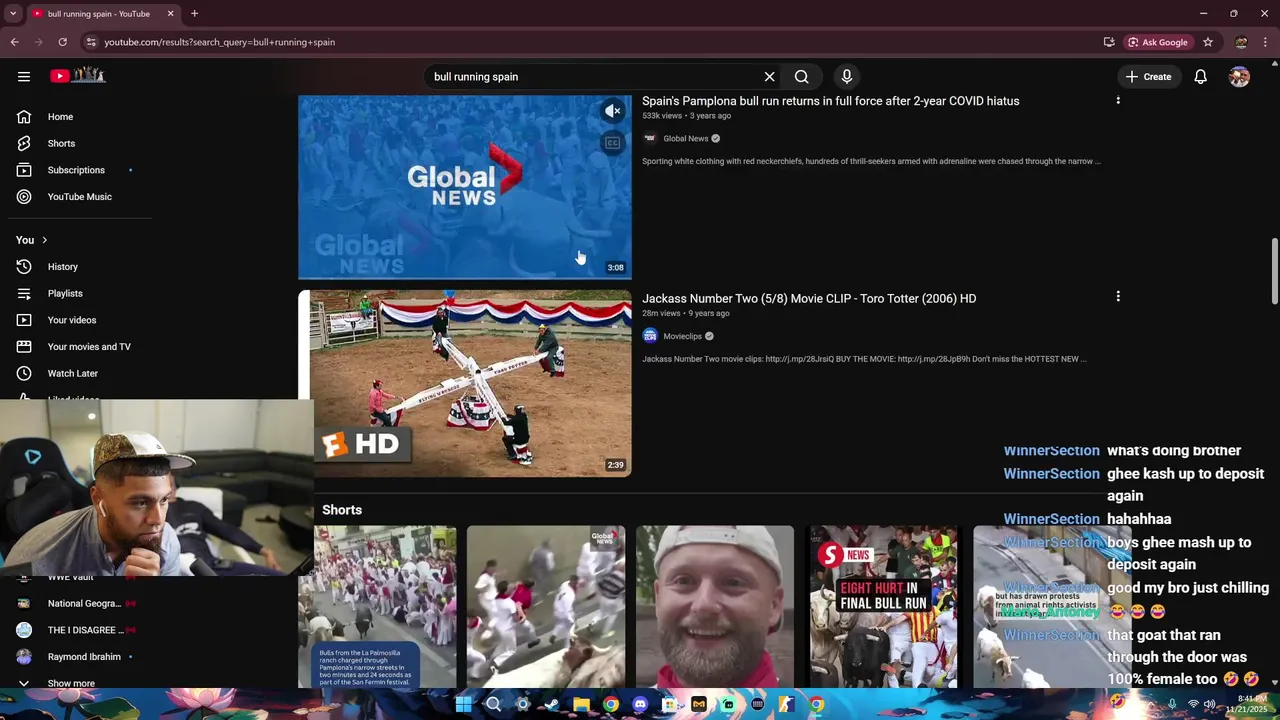
Task: Open Chrome profile avatar
Action: pyautogui.click(x=1241, y=42)
